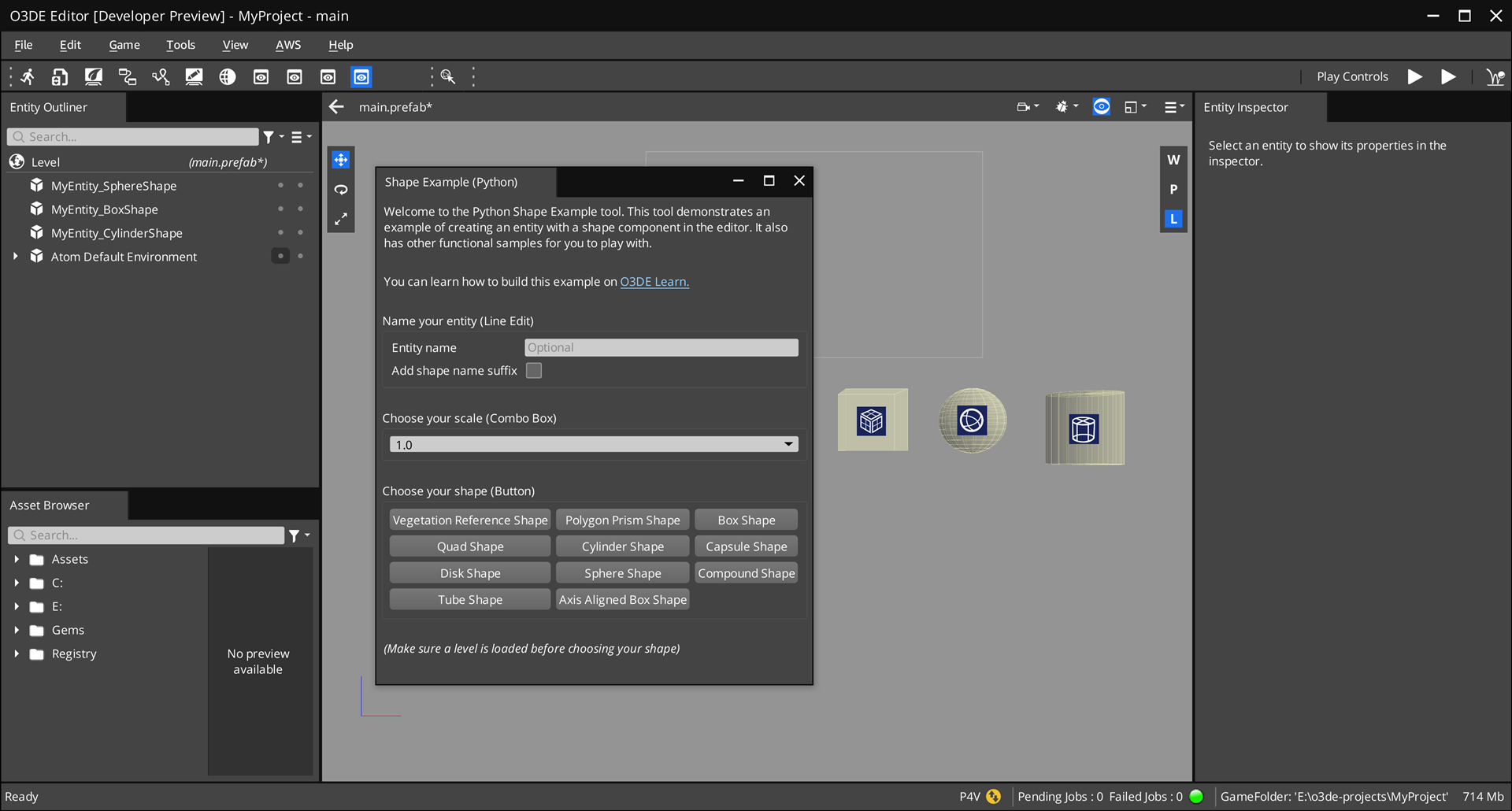Enable the Add shape name suffix checkbox
Viewport: 1512px width, 811px height.
[534, 371]
